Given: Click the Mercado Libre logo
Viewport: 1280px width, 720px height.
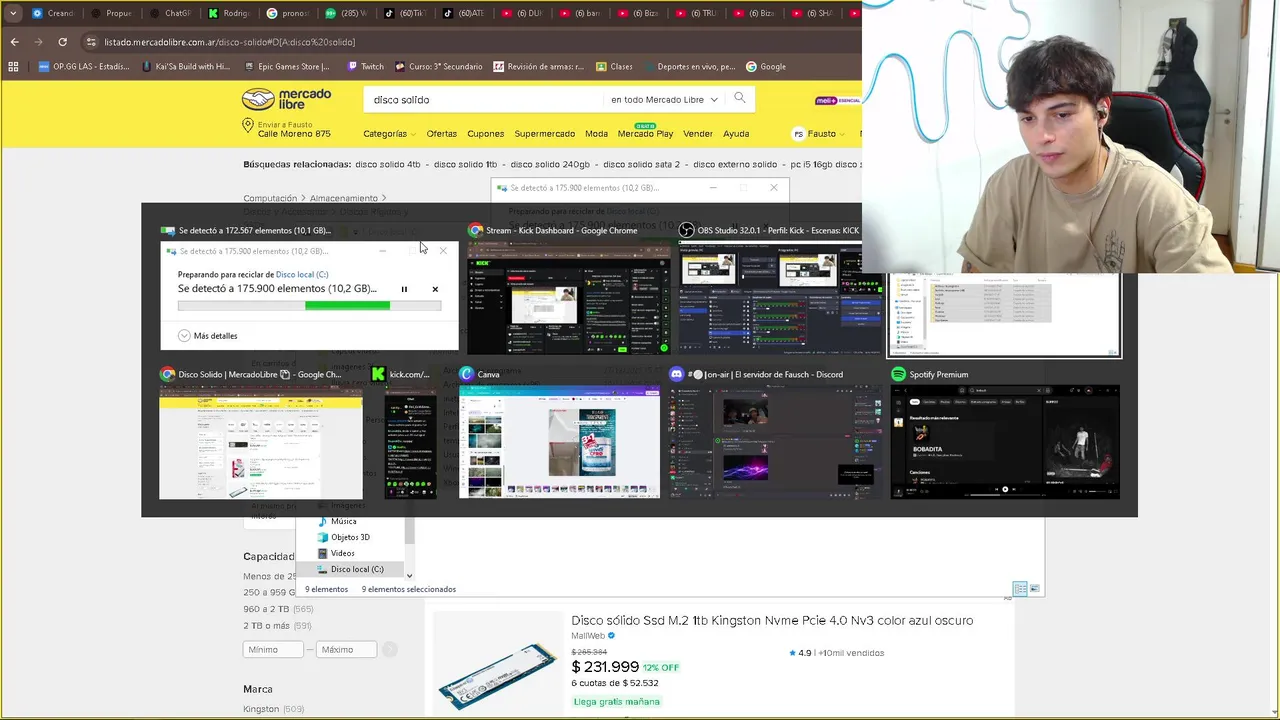Looking at the screenshot, I should pos(286,99).
